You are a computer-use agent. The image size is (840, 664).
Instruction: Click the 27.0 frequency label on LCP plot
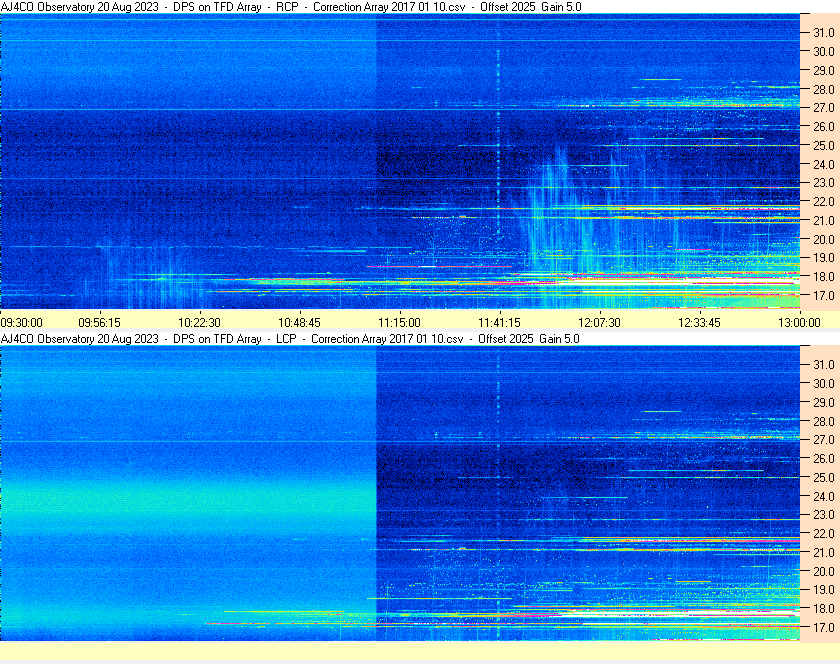coord(824,439)
